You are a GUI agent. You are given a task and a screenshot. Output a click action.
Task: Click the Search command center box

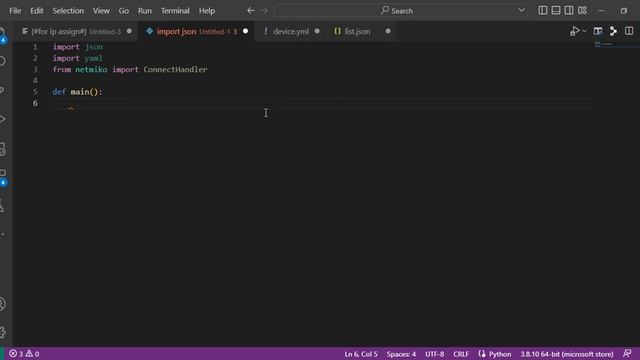tap(396, 11)
